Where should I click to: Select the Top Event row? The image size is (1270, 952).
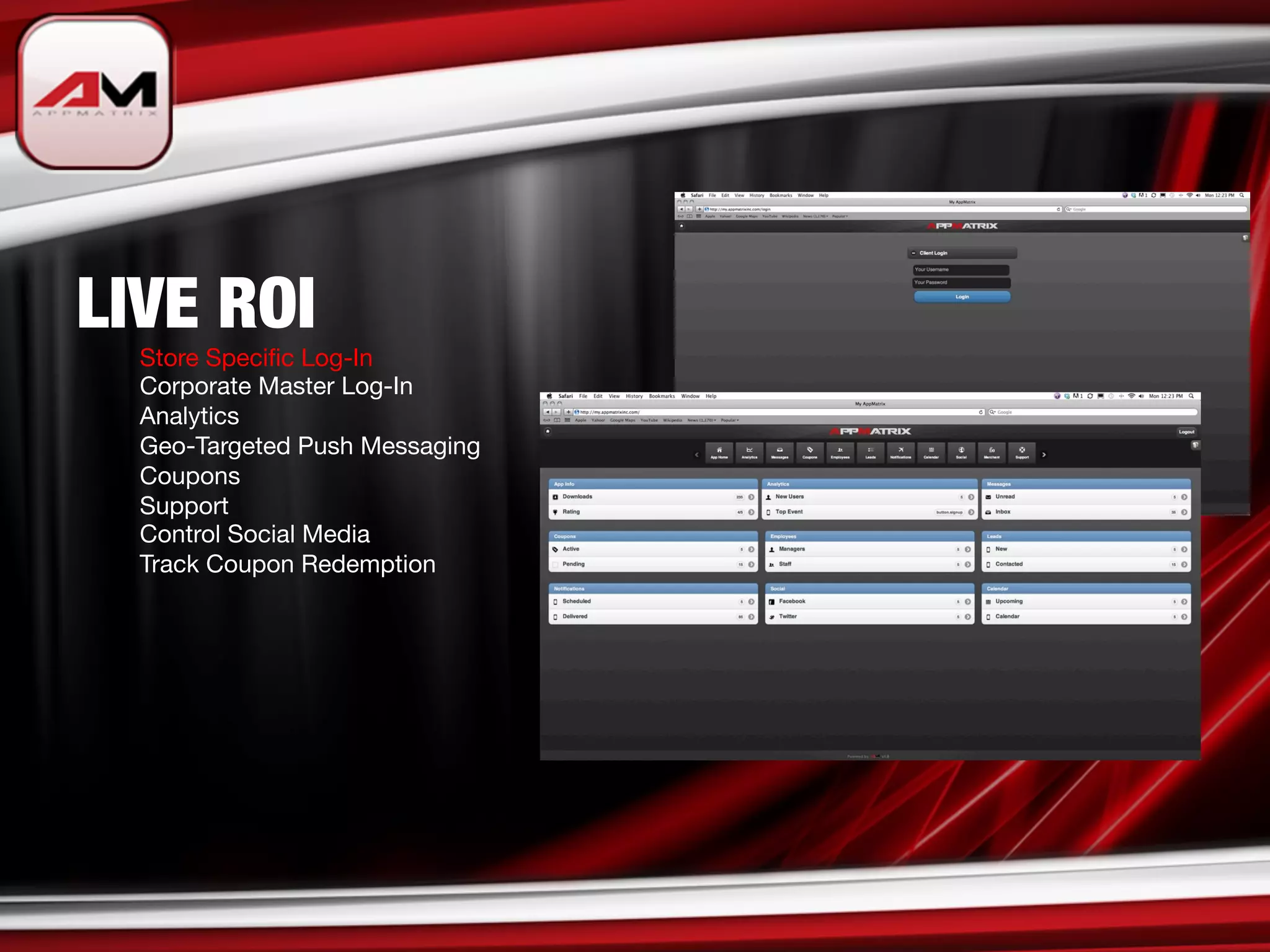[869, 512]
